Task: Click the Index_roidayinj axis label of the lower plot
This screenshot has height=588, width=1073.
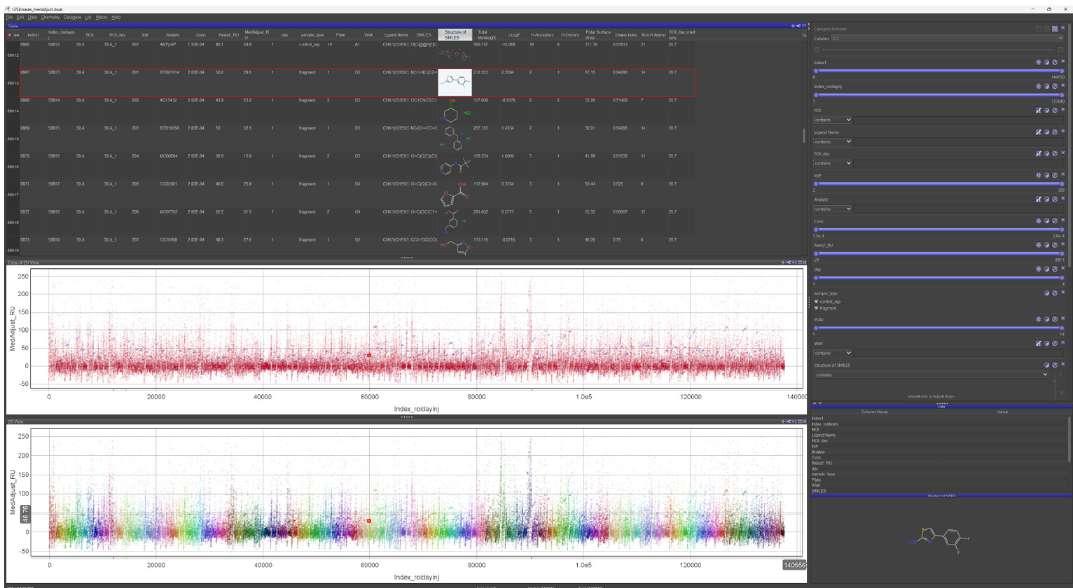Action: 416,577
